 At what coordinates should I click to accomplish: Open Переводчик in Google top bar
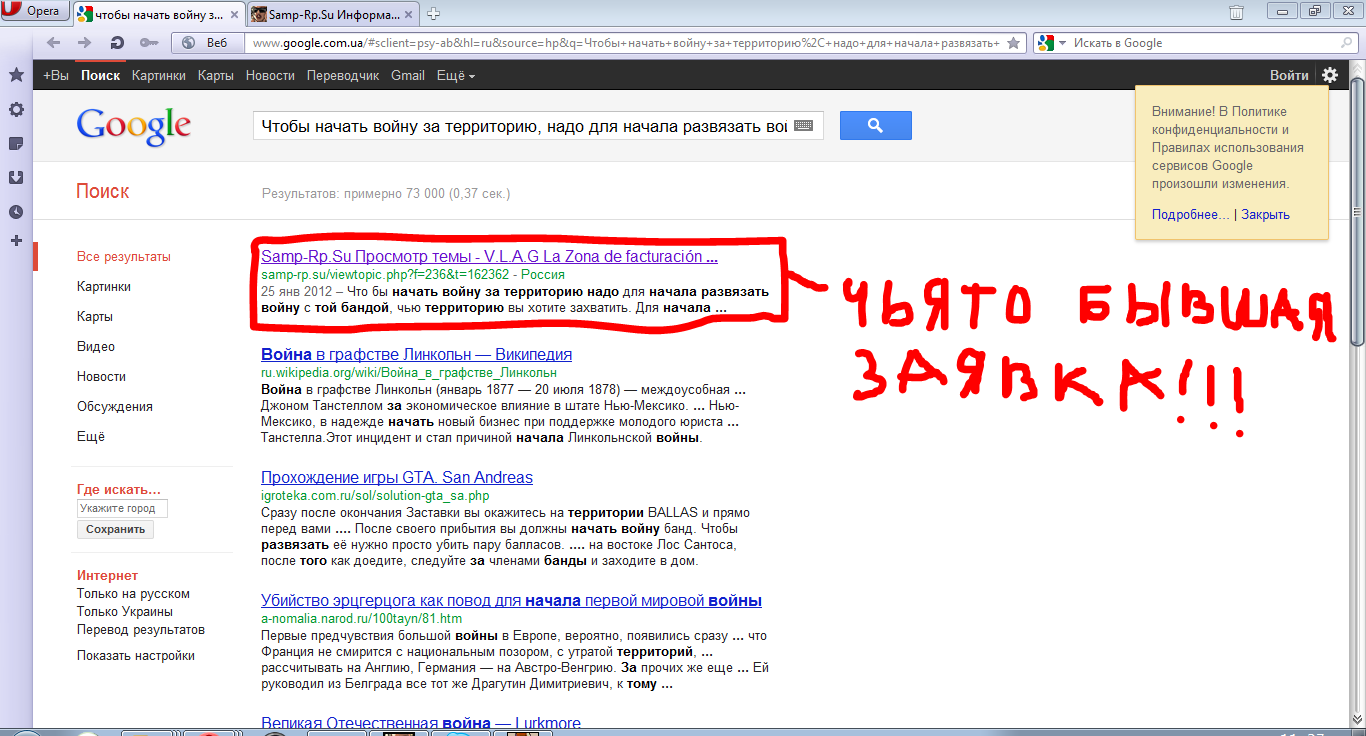[x=343, y=75]
